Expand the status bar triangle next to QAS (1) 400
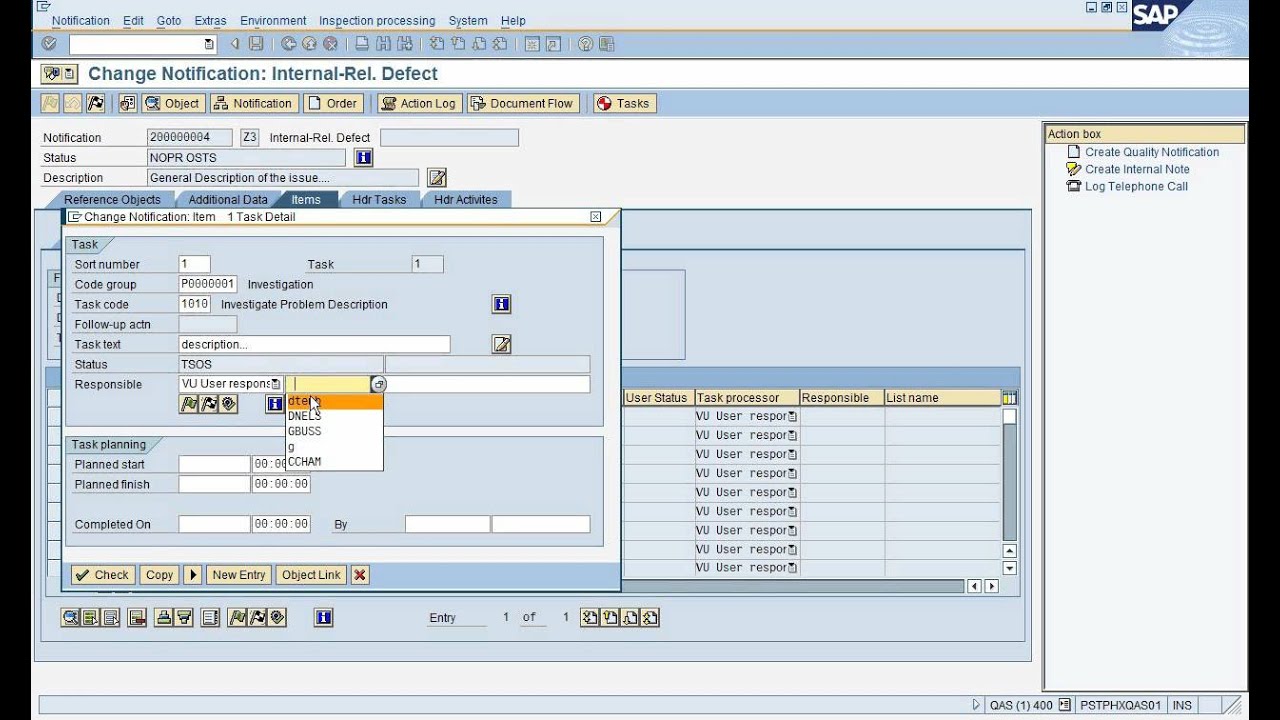Viewport: 1280px width, 720px height. coord(976,705)
